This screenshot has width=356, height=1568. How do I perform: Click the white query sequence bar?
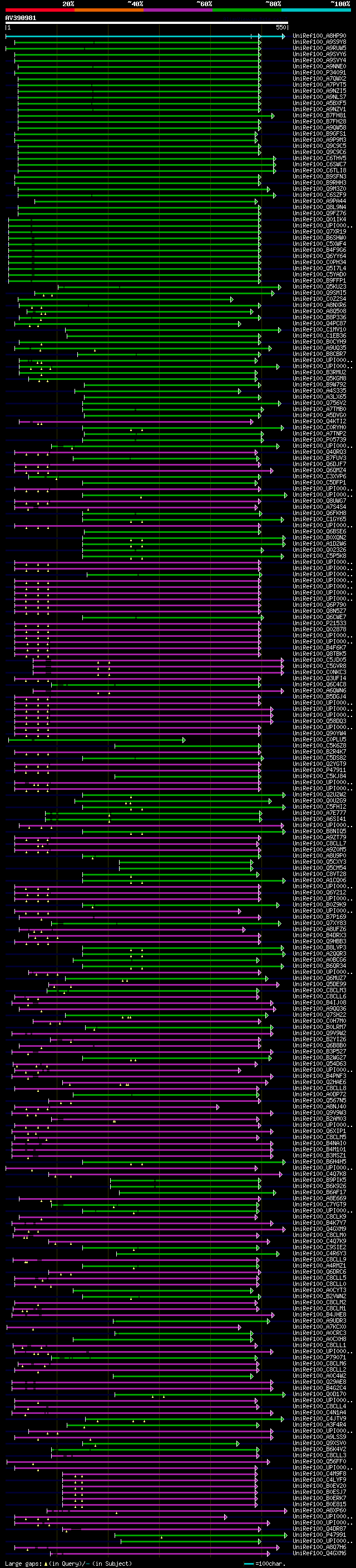pyautogui.click(x=147, y=23)
